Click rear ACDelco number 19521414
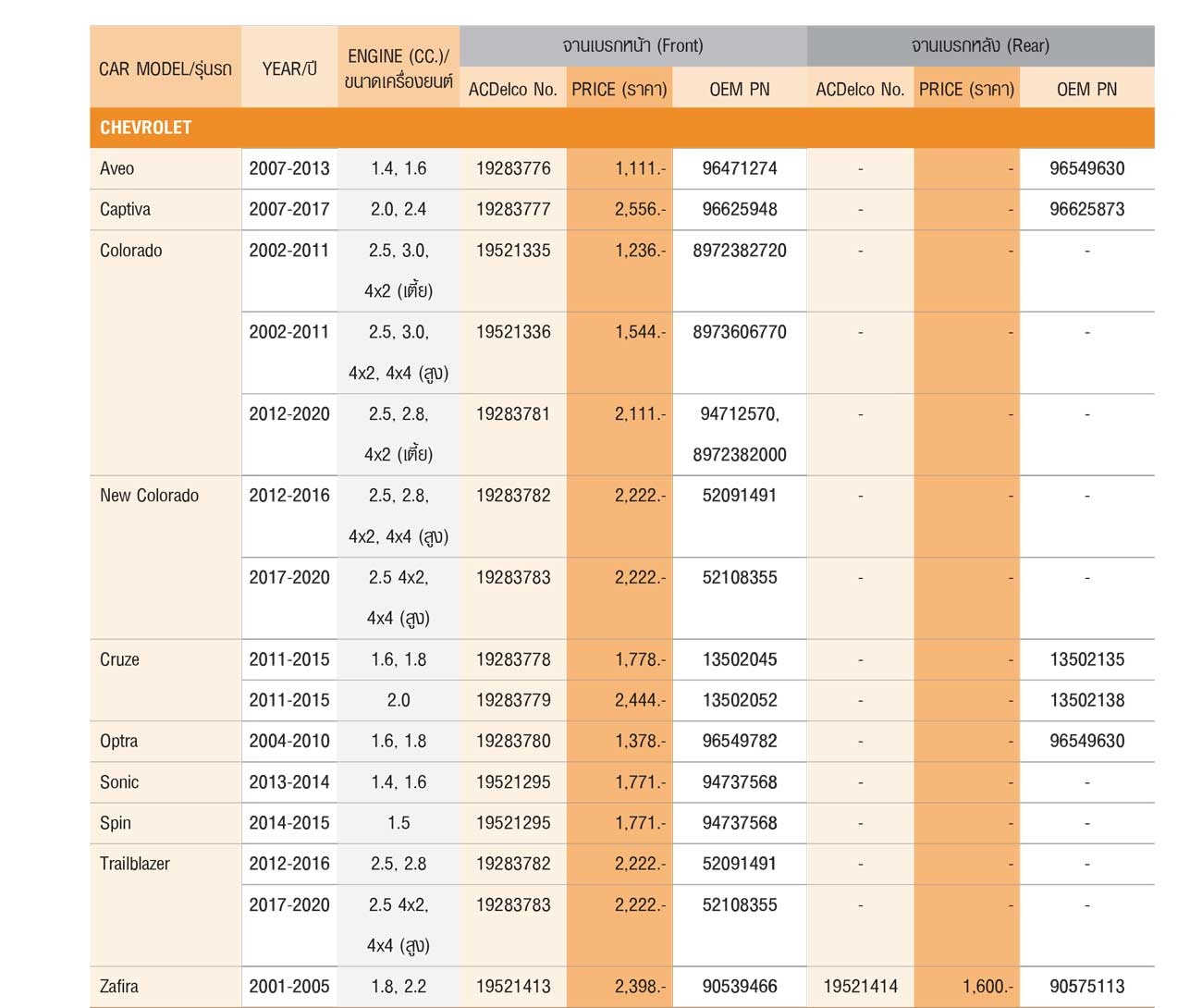1202x1008 pixels. click(860, 987)
